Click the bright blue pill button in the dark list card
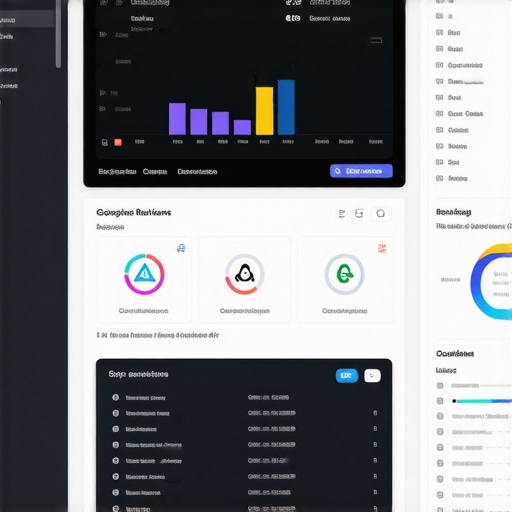 click(x=347, y=376)
